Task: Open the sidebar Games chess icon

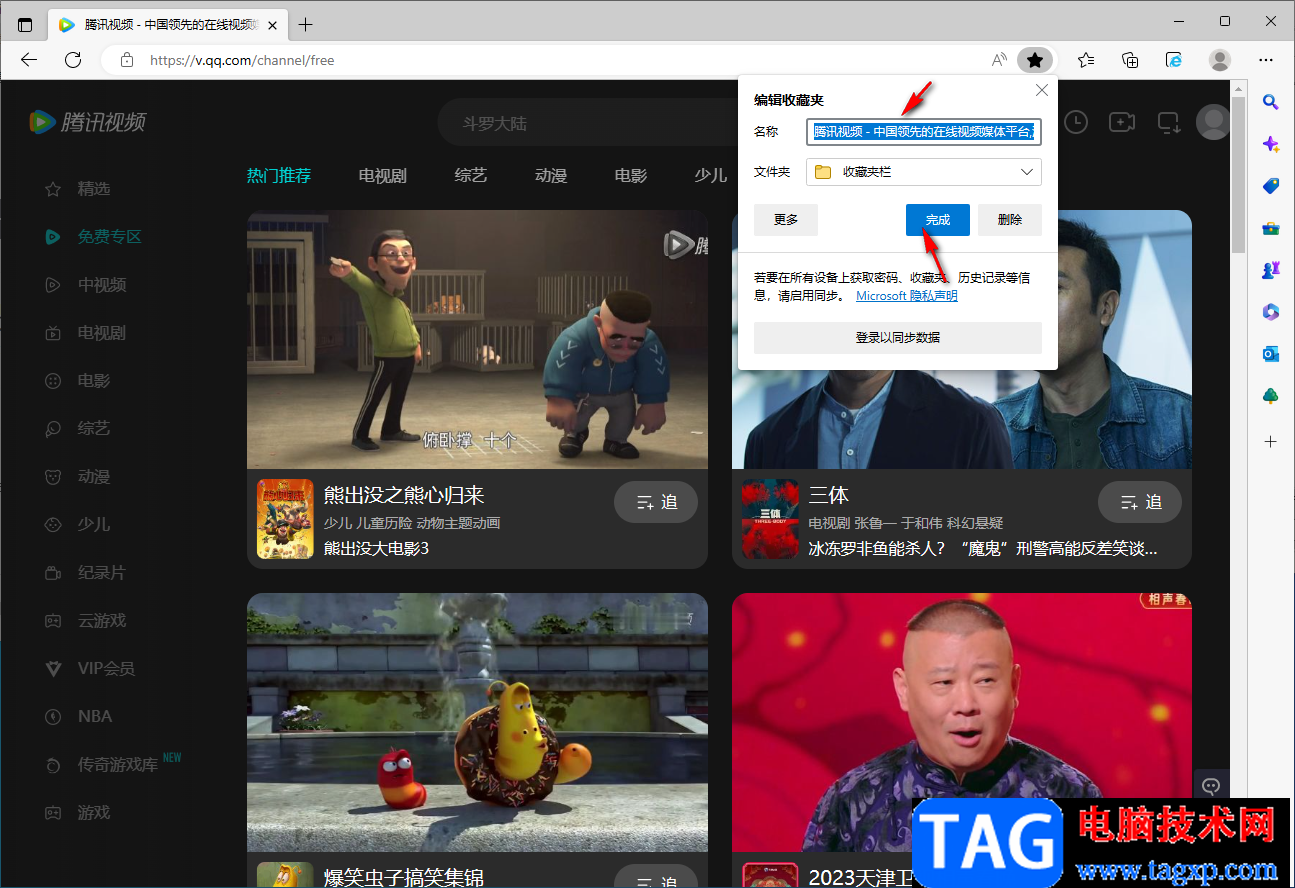Action: pyautogui.click(x=1271, y=270)
